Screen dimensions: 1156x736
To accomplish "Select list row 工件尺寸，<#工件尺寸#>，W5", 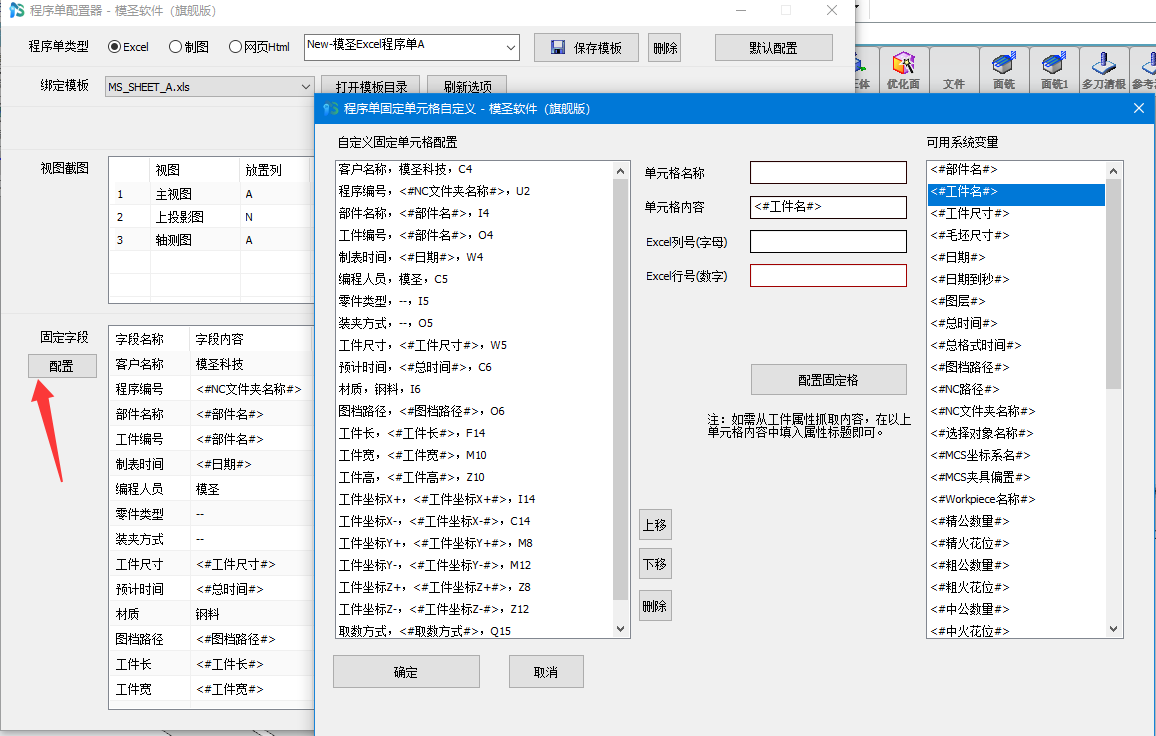I will pyautogui.click(x=474, y=345).
